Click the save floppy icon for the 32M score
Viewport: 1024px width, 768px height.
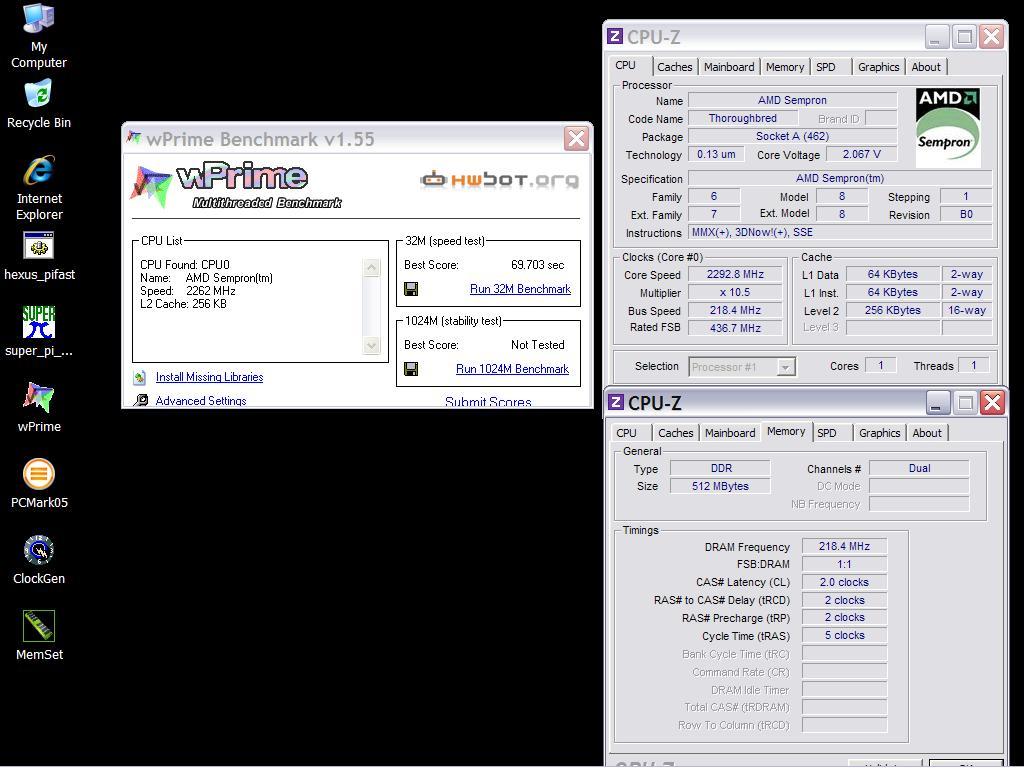(411, 289)
